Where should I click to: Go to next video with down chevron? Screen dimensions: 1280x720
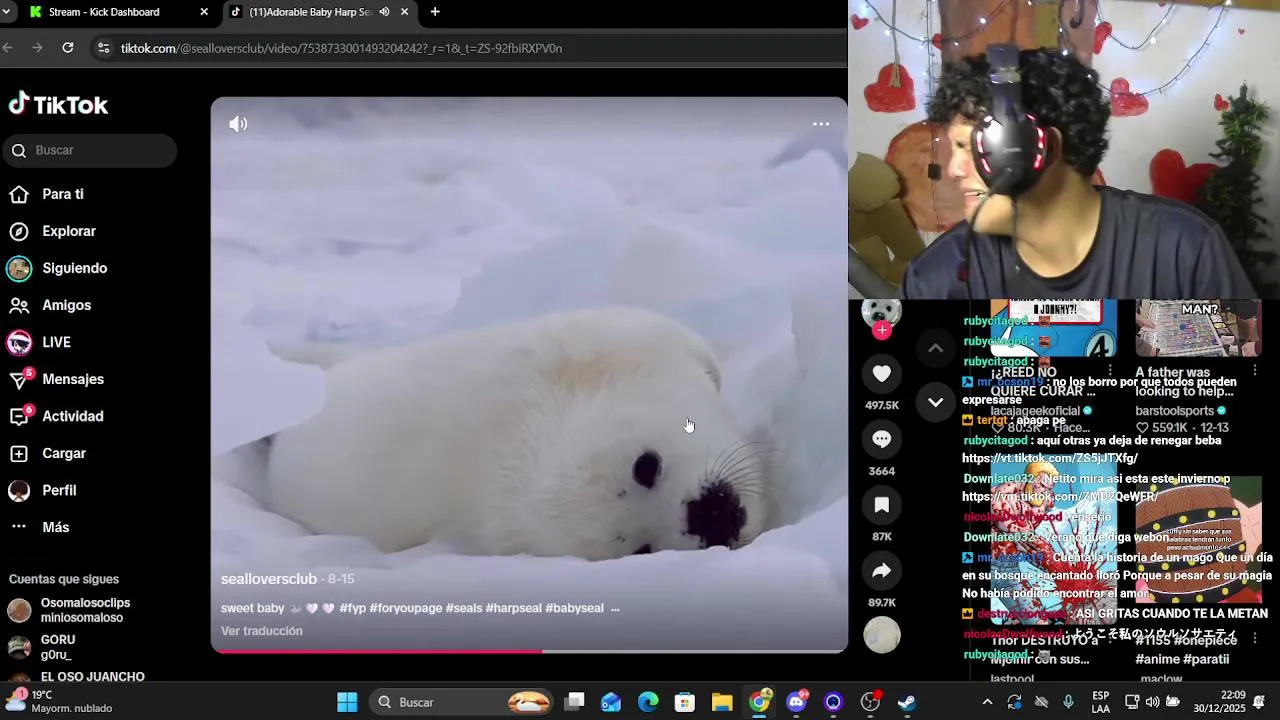tap(935, 402)
